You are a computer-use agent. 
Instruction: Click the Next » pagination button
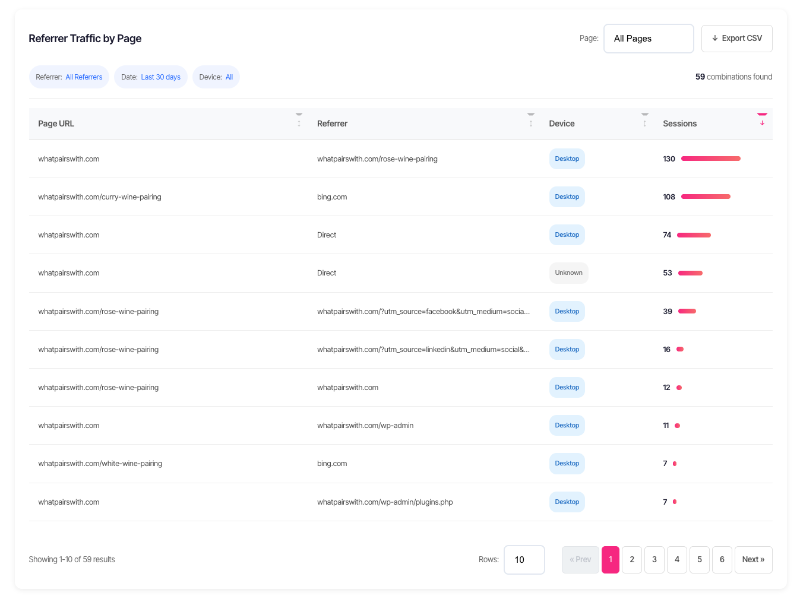(753, 560)
